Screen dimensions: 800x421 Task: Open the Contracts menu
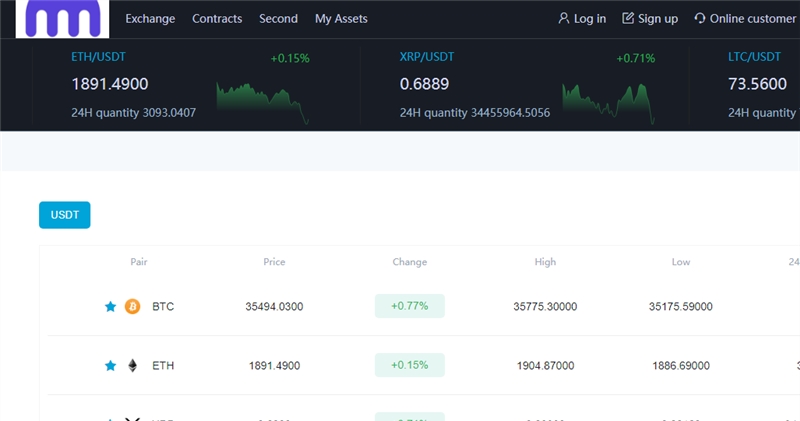(x=217, y=18)
